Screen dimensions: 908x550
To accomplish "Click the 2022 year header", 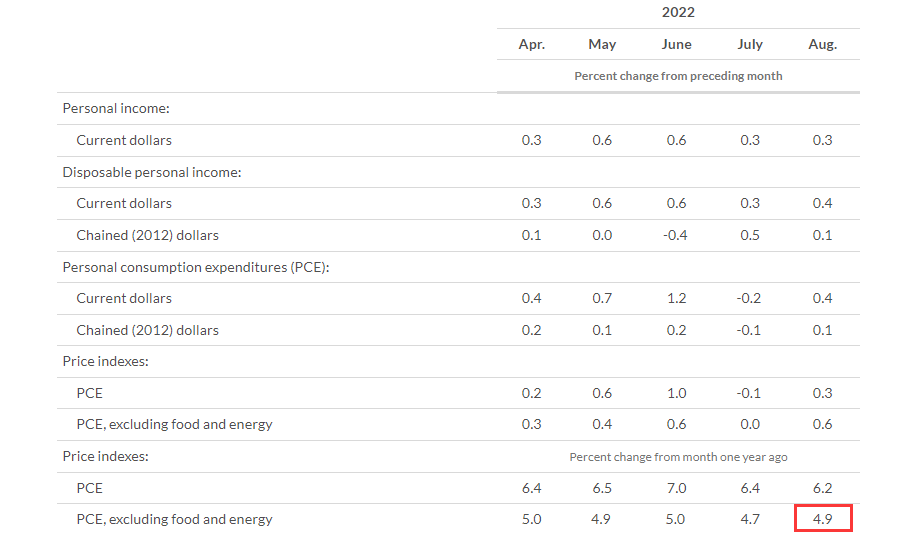I will (x=678, y=13).
